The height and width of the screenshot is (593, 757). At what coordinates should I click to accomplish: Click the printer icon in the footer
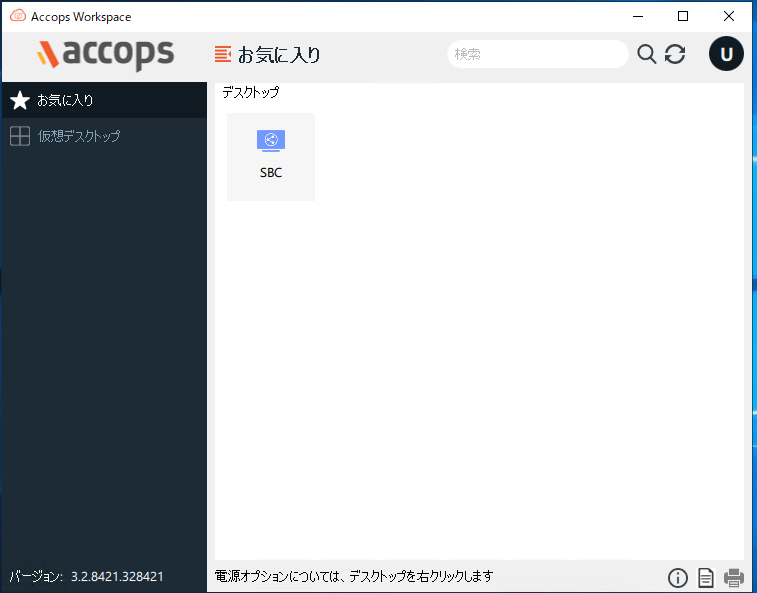(x=733, y=577)
